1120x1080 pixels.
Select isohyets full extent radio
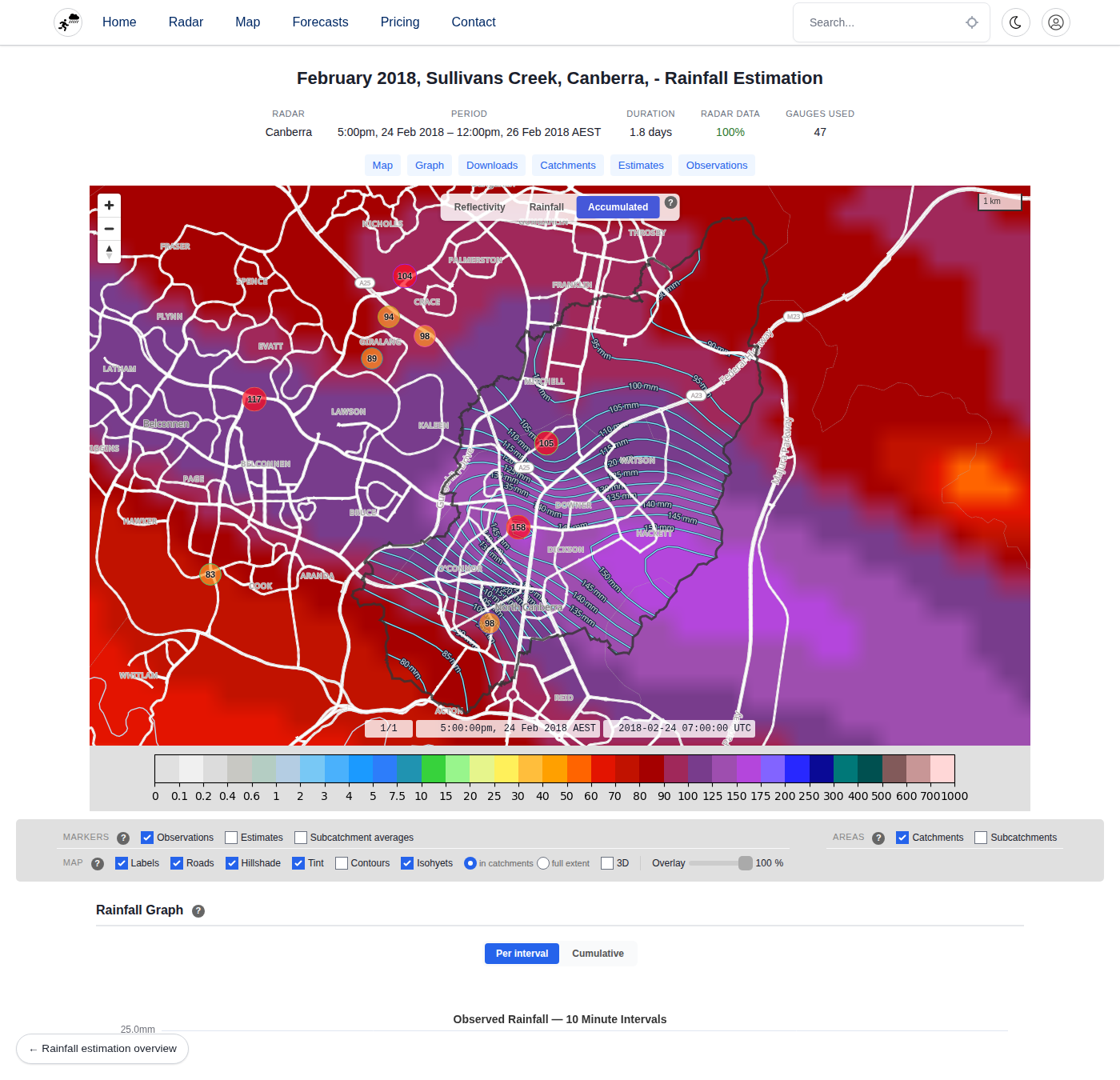(x=543, y=863)
